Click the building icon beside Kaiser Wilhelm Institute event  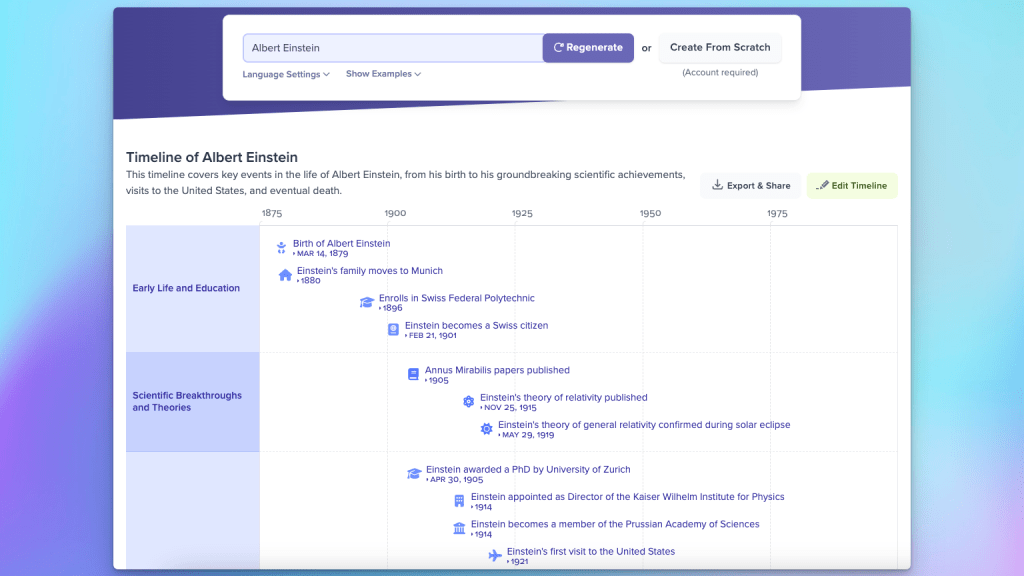459,501
